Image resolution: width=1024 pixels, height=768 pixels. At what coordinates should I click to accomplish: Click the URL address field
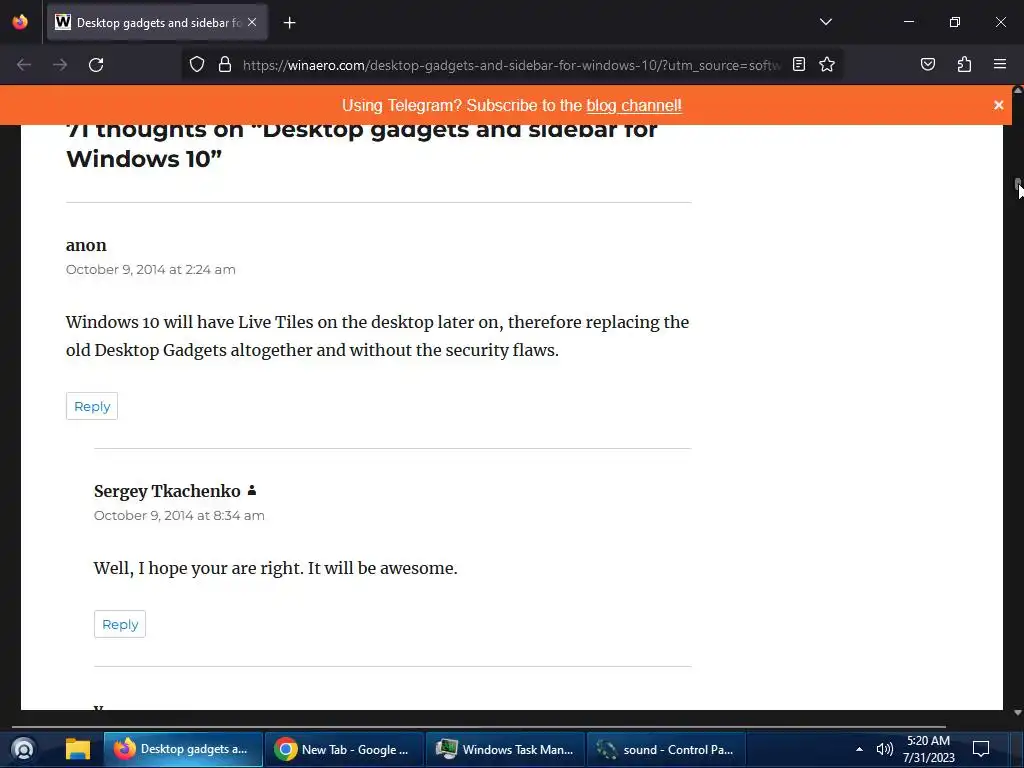512,65
